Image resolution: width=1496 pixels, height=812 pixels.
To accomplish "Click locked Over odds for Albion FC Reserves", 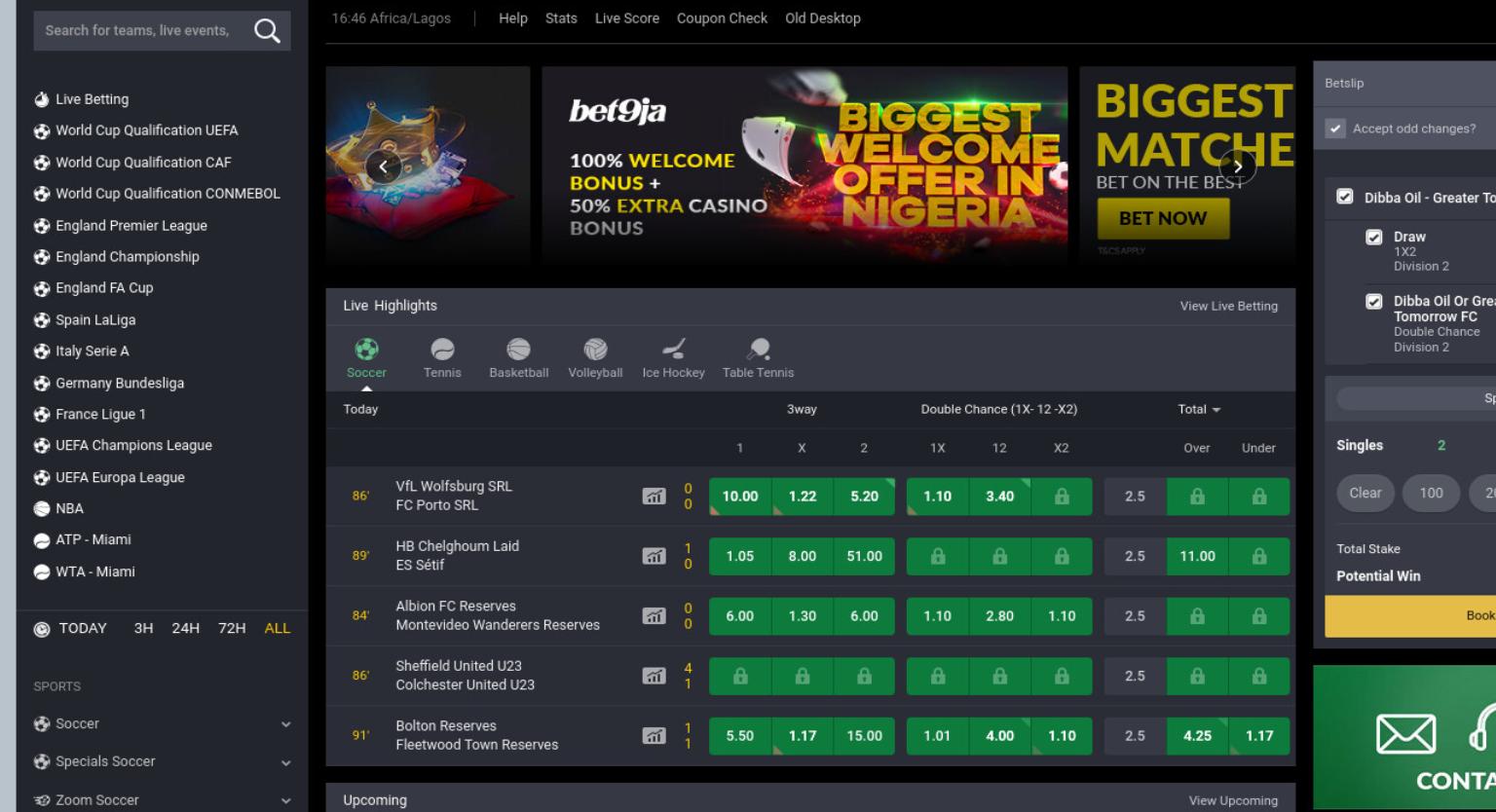I will tap(1197, 616).
